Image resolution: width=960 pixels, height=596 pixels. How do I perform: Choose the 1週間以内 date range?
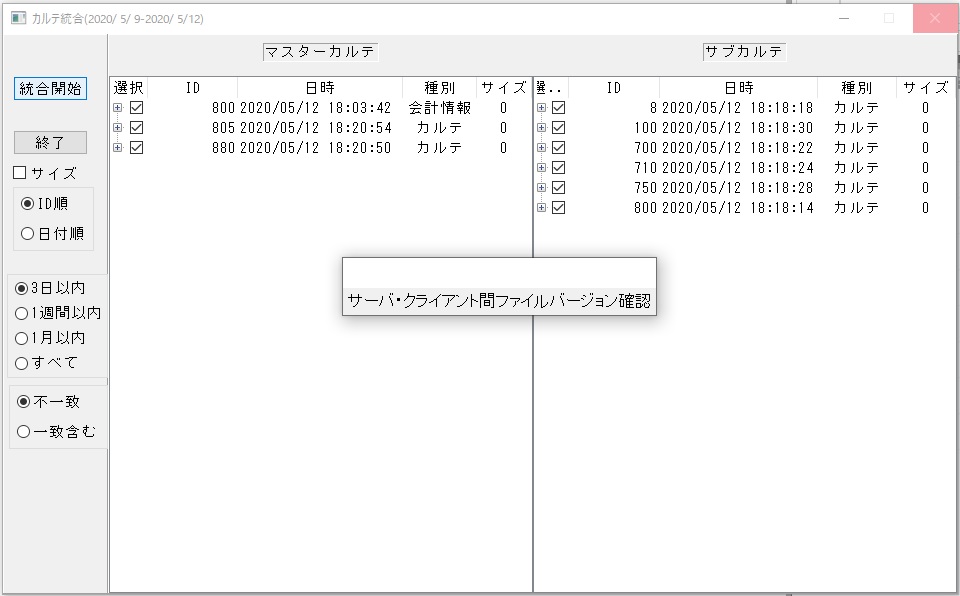pyautogui.click(x=22, y=313)
